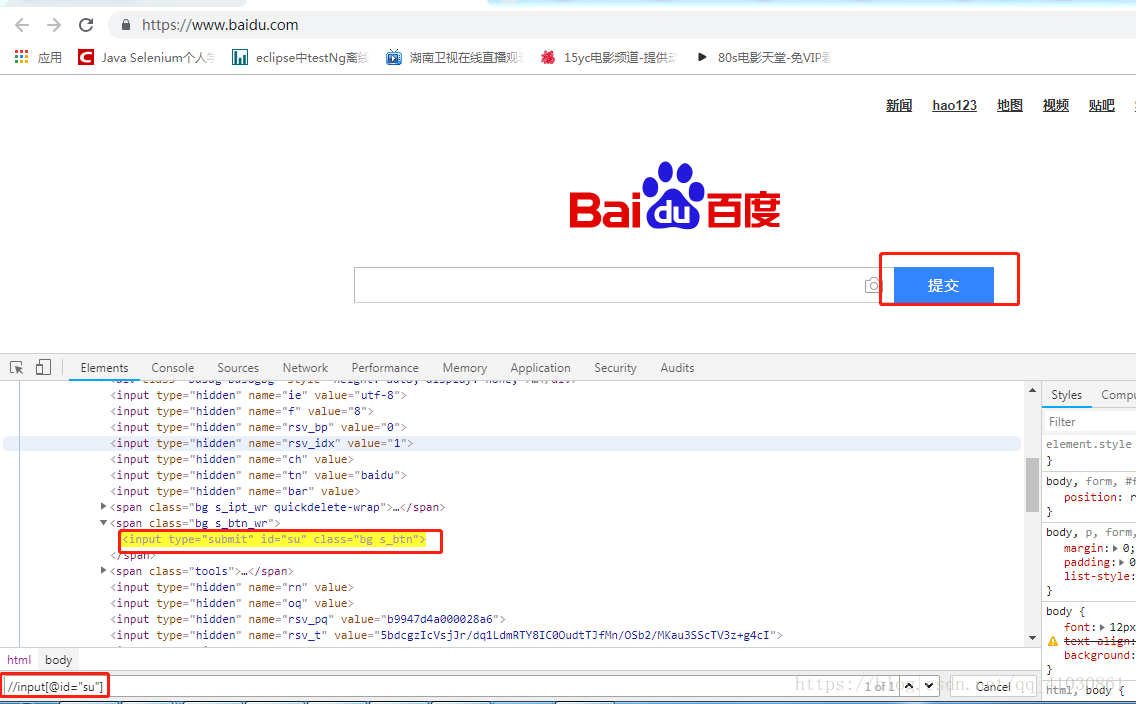Cancel the DevTools element search
Viewport: 1136px width, 704px height.
(993, 687)
